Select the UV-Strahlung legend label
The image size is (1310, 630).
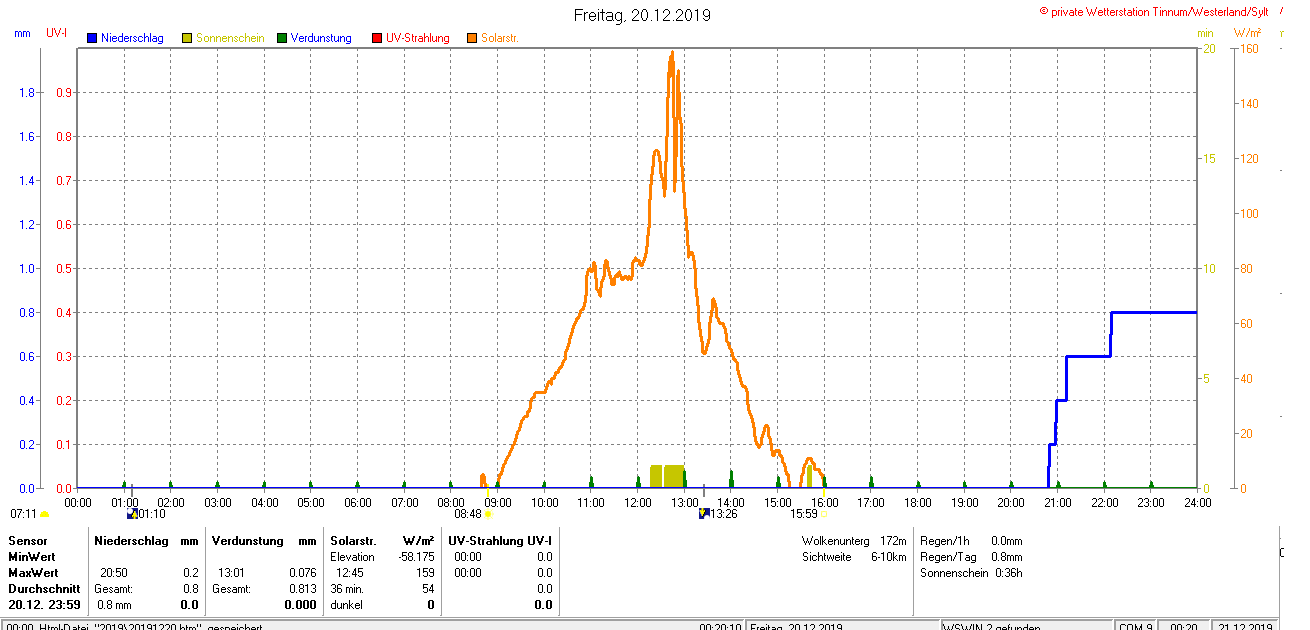coord(418,38)
